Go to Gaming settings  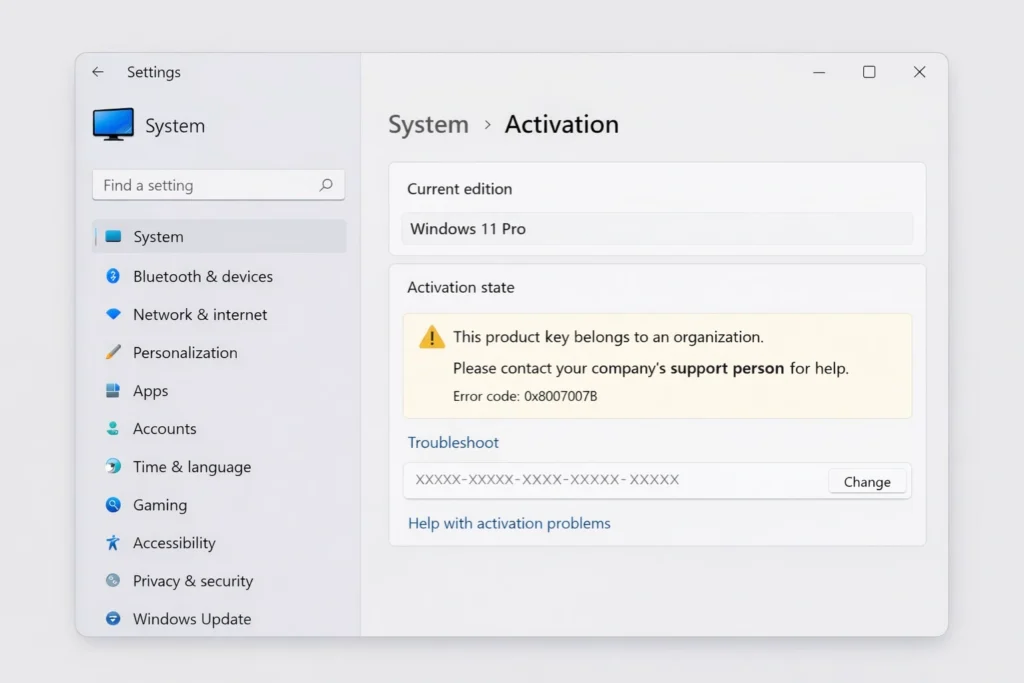(219, 505)
